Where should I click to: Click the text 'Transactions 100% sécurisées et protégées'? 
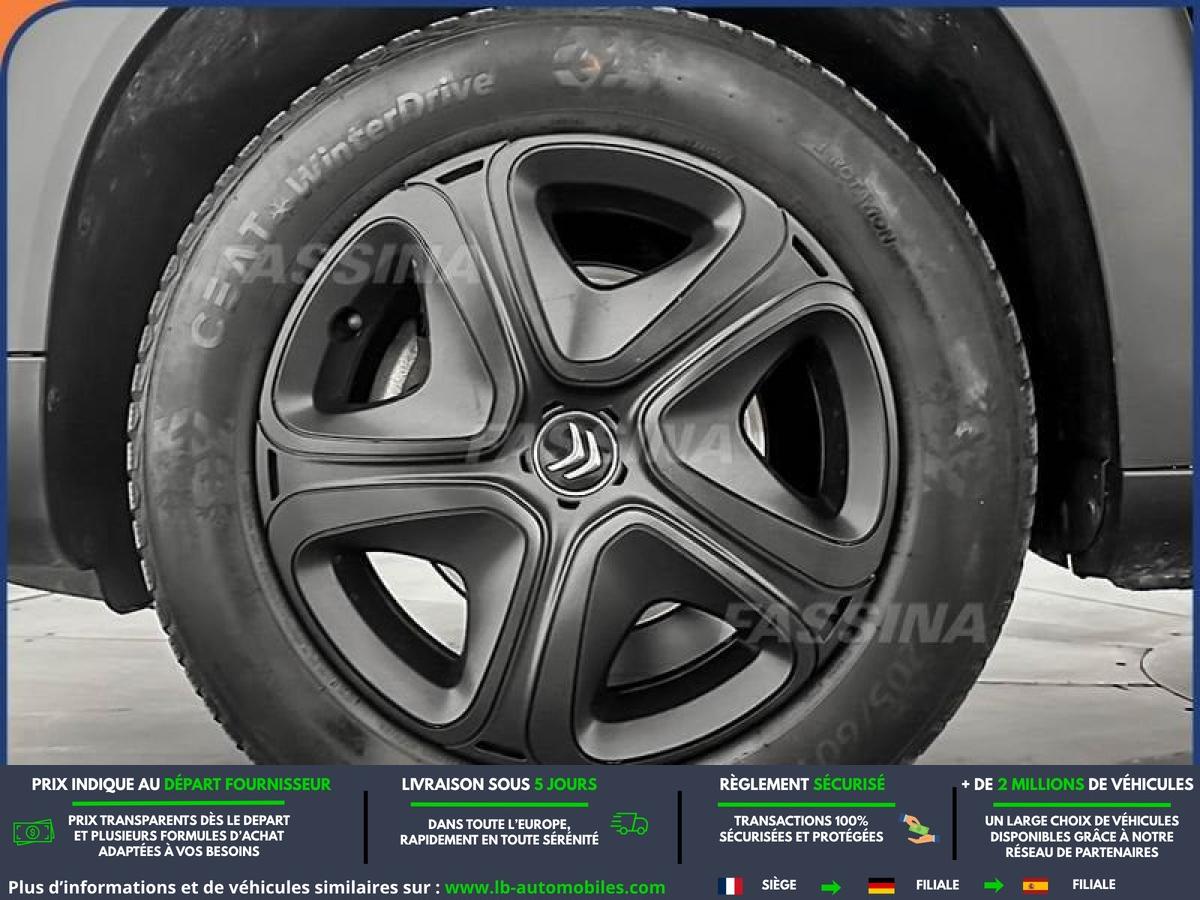click(x=801, y=829)
